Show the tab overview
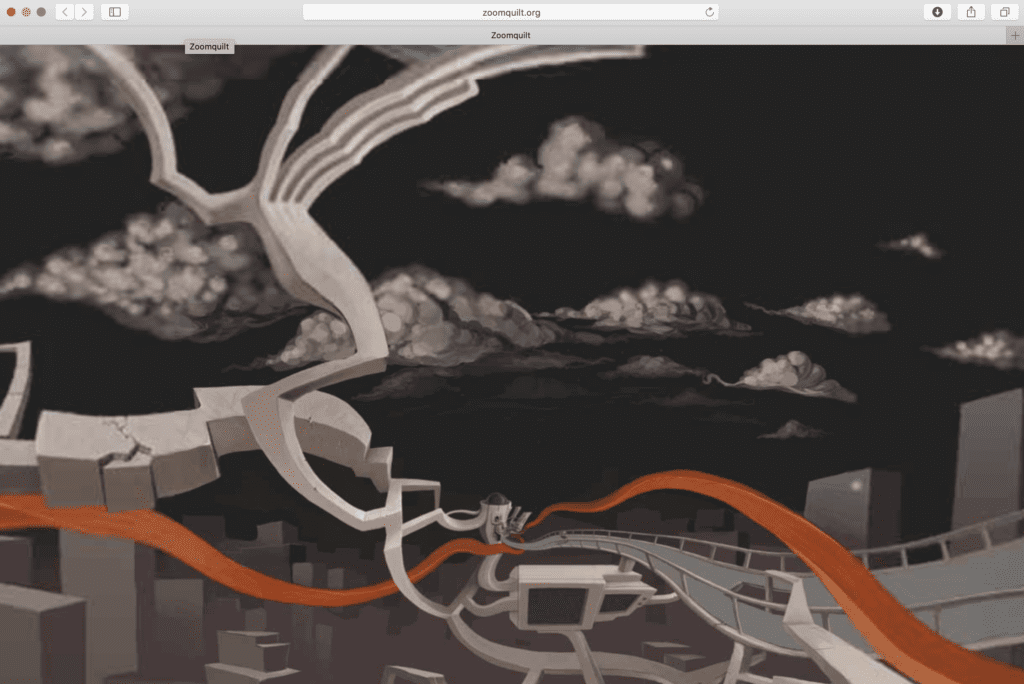 (x=1004, y=12)
